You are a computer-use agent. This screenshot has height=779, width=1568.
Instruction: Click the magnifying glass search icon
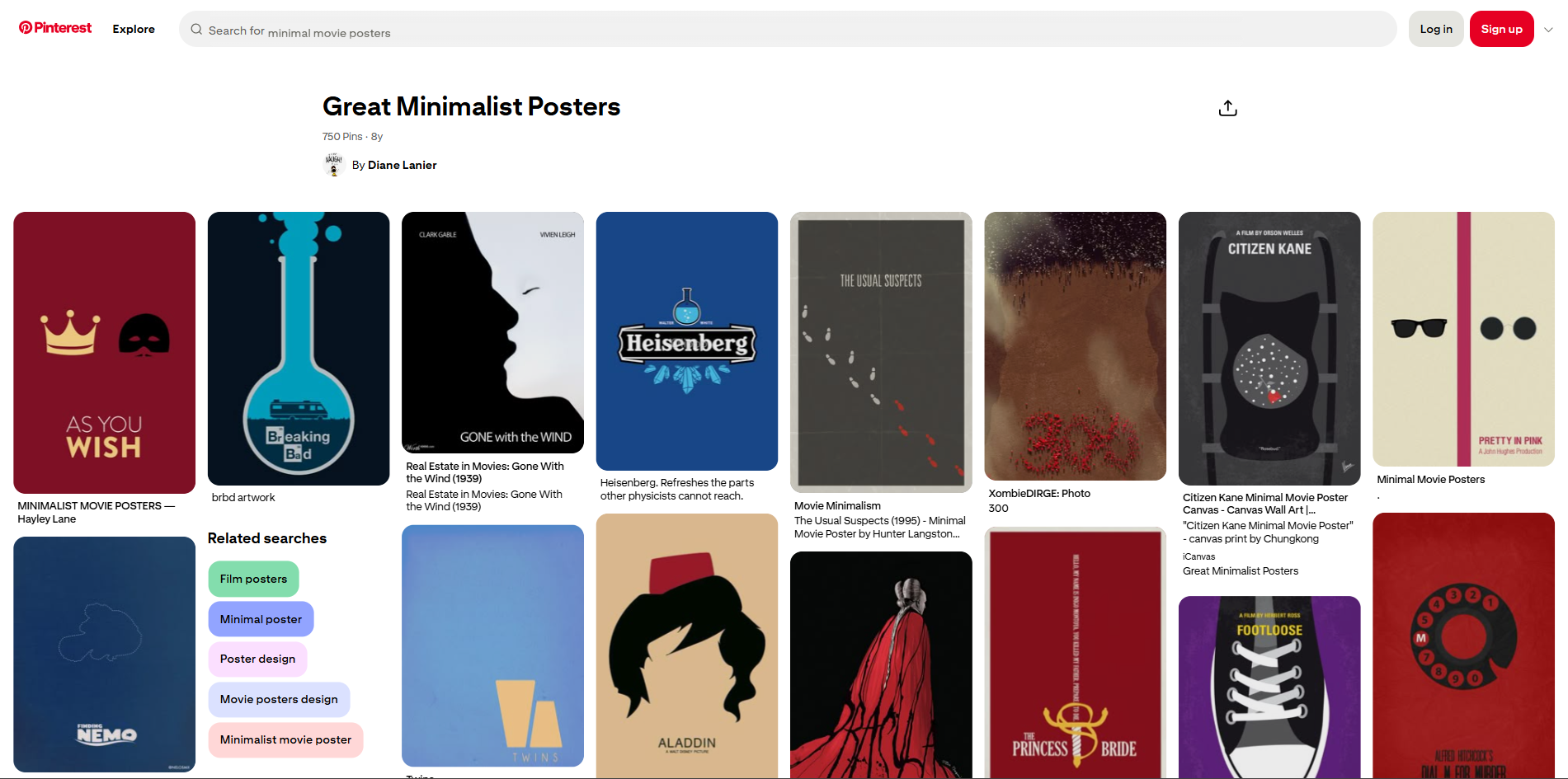196,29
